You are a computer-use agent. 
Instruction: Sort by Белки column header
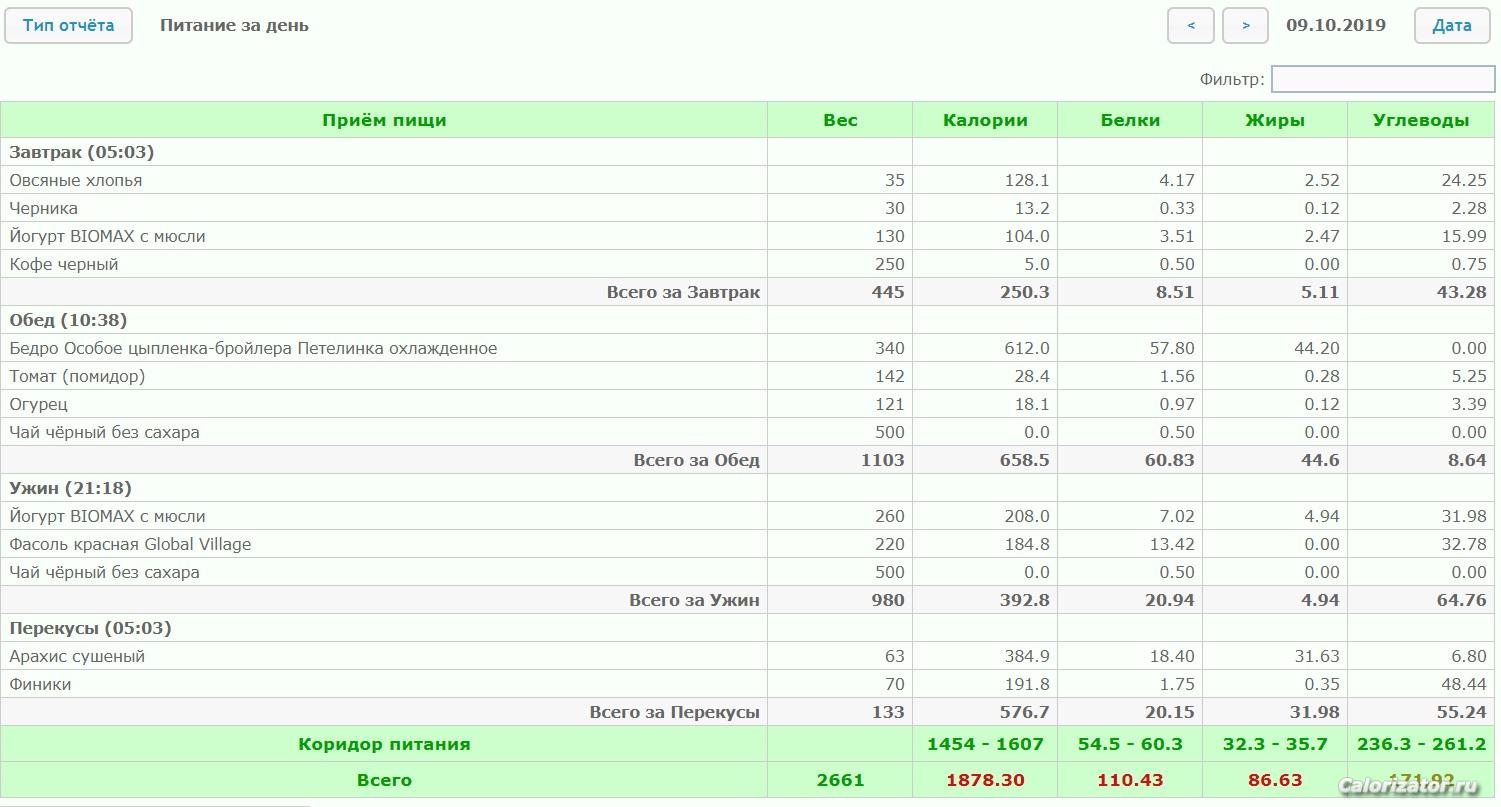[1130, 120]
